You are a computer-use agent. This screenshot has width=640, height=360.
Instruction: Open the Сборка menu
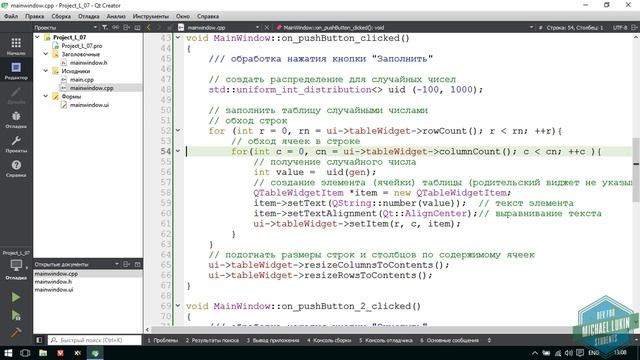61,16
